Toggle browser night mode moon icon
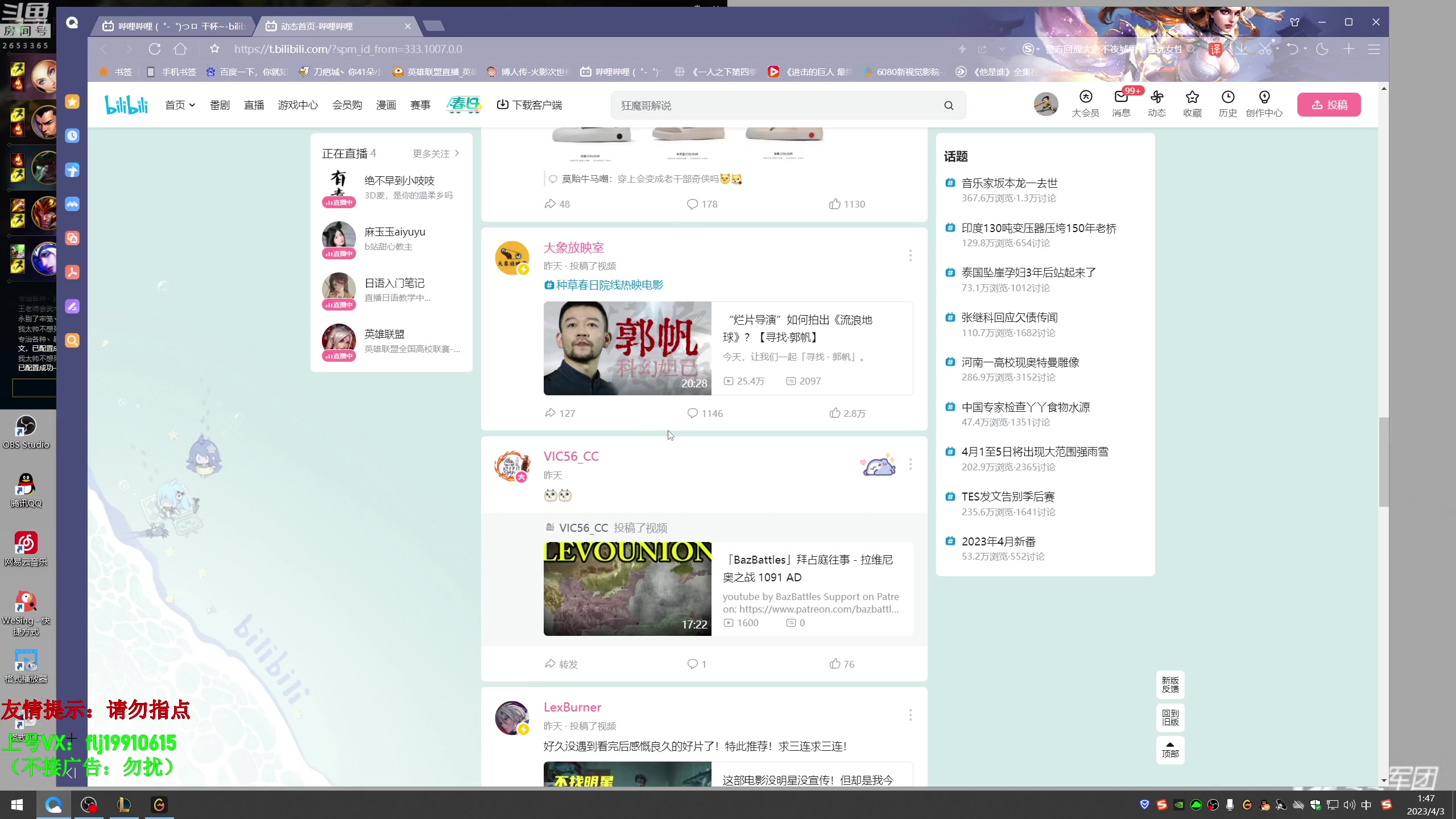 pyautogui.click(x=1322, y=49)
